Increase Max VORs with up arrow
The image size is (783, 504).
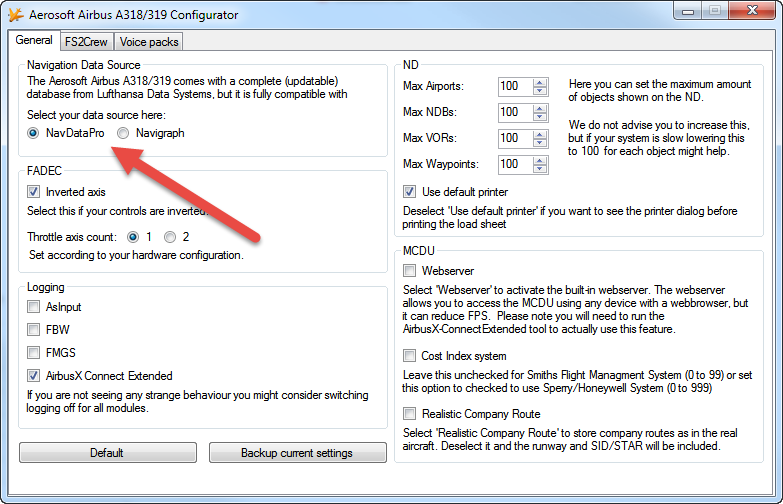pos(540,134)
